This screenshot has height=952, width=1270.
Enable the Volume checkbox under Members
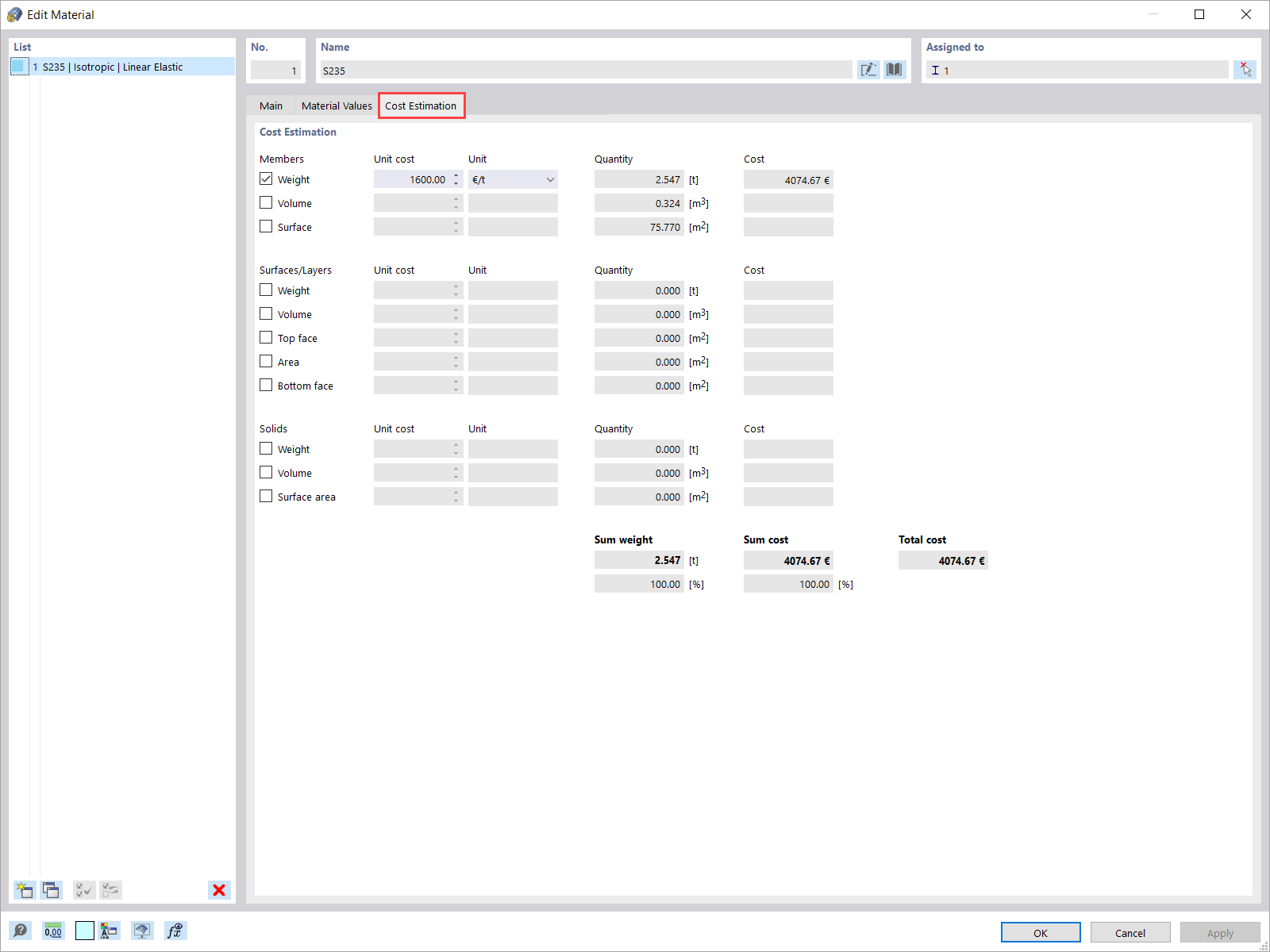point(266,202)
